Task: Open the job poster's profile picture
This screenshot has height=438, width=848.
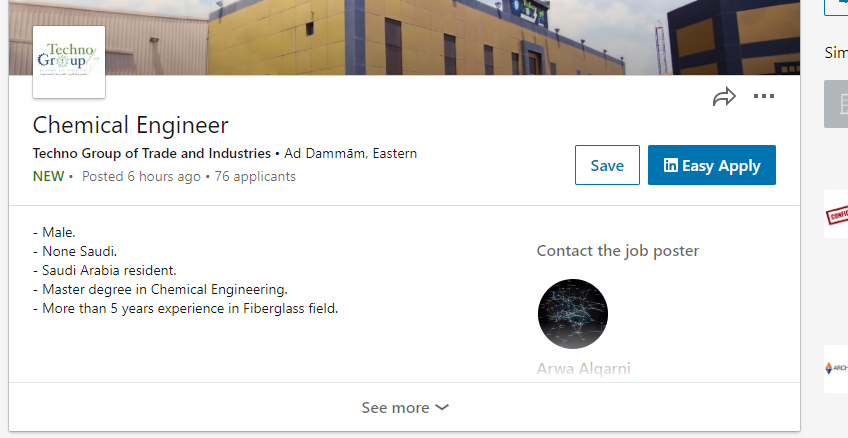Action: click(573, 314)
